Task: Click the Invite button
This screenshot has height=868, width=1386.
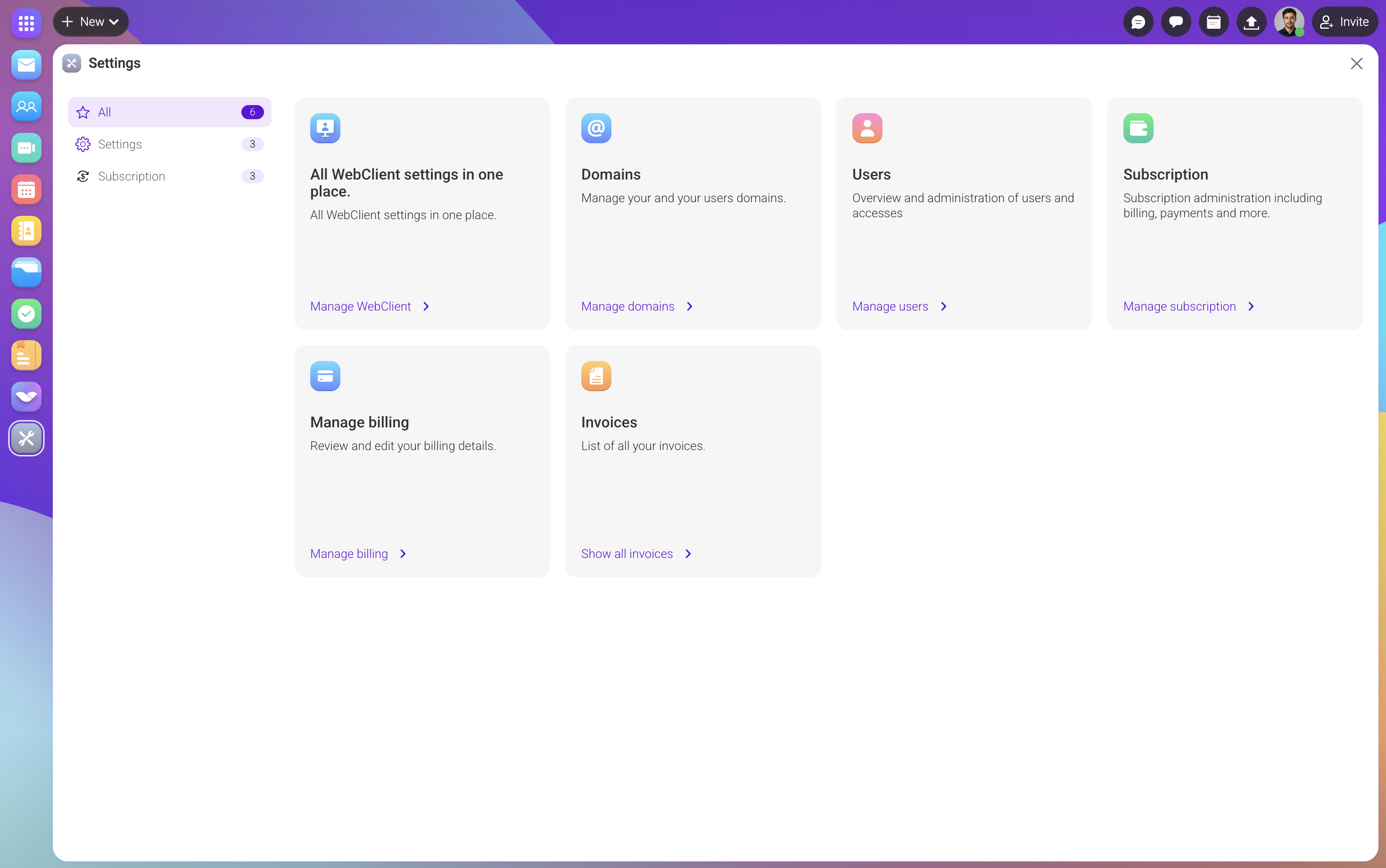Action: (1345, 22)
